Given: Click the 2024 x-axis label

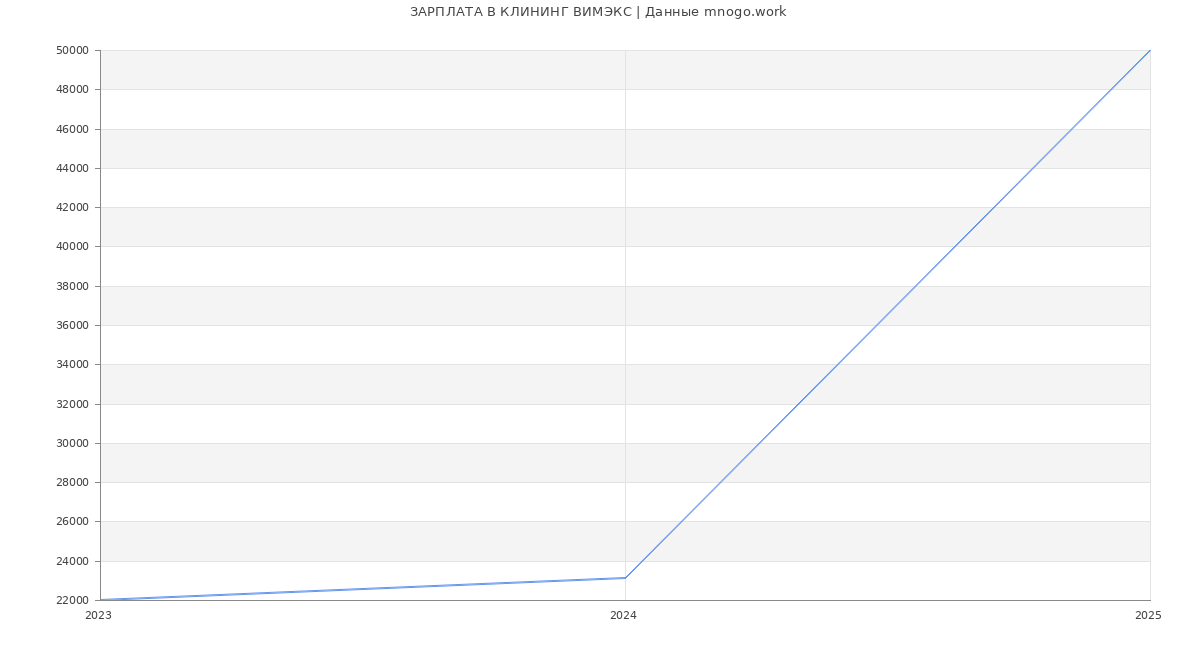Looking at the screenshot, I should (623, 616).
